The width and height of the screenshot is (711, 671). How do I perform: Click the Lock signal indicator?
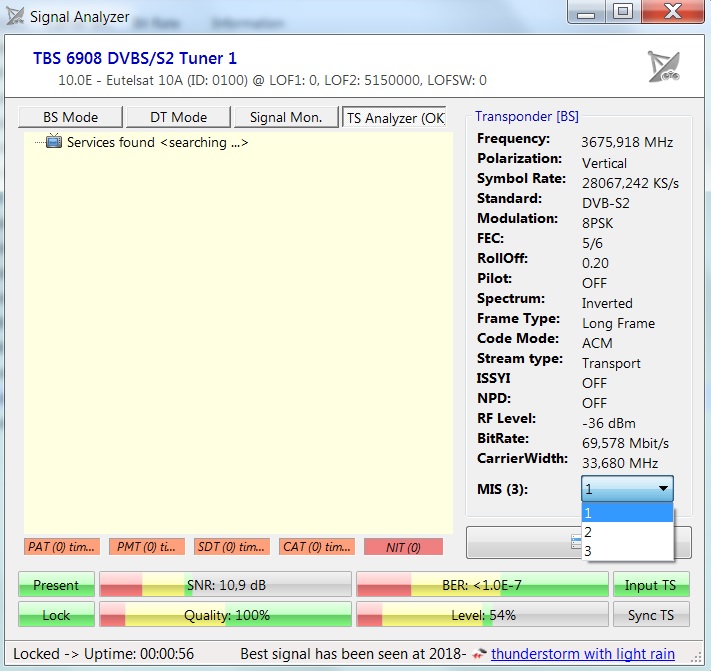(x=56, y=615)
